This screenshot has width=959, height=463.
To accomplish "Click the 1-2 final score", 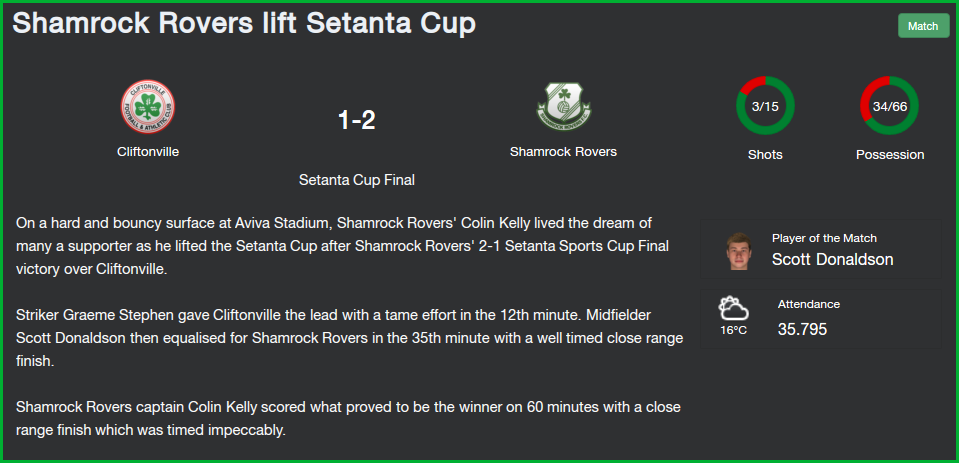I will tap(356, 121).
